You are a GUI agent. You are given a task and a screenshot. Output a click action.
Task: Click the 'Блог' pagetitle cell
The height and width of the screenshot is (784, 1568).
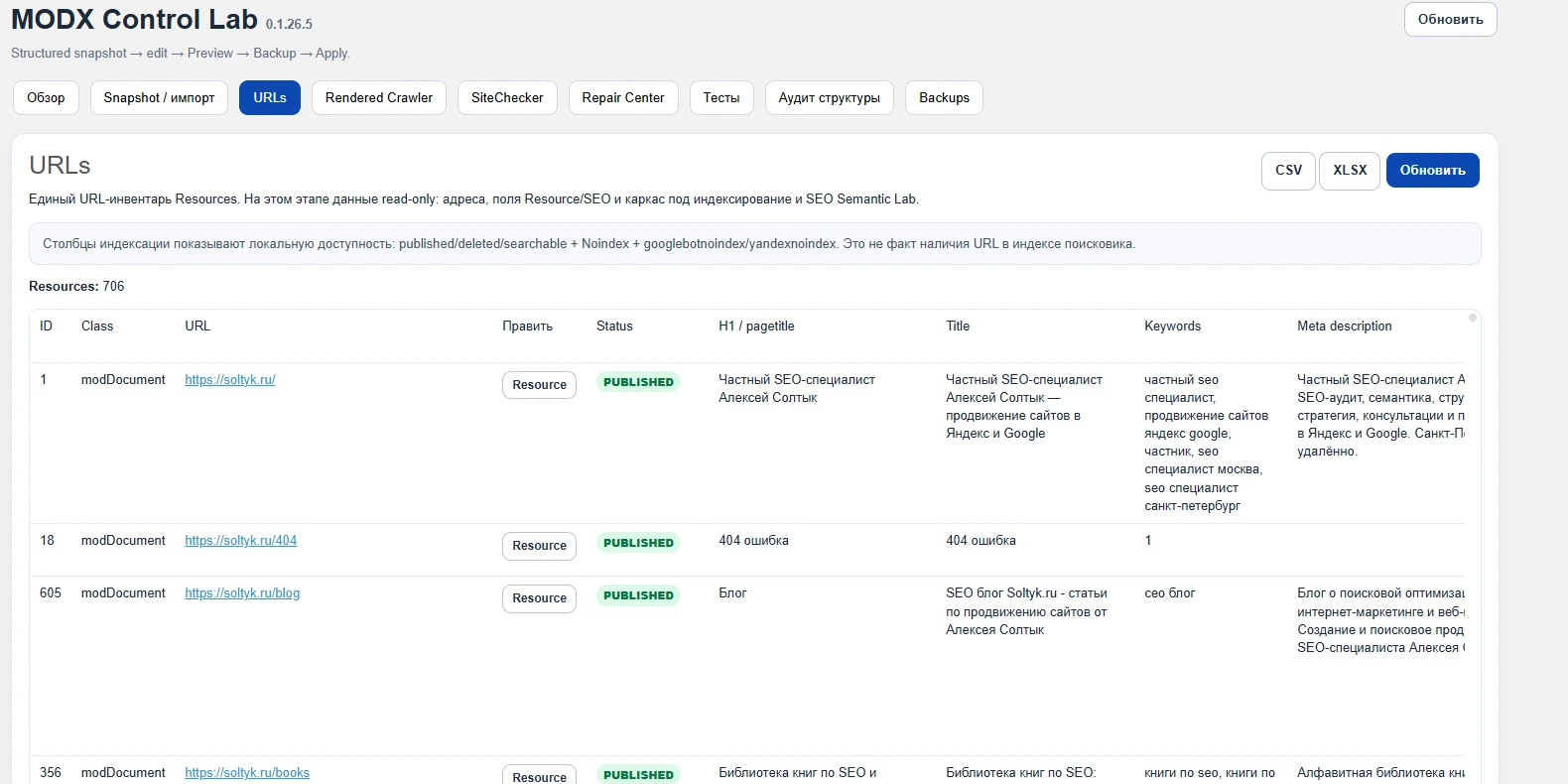pos(732,592)
